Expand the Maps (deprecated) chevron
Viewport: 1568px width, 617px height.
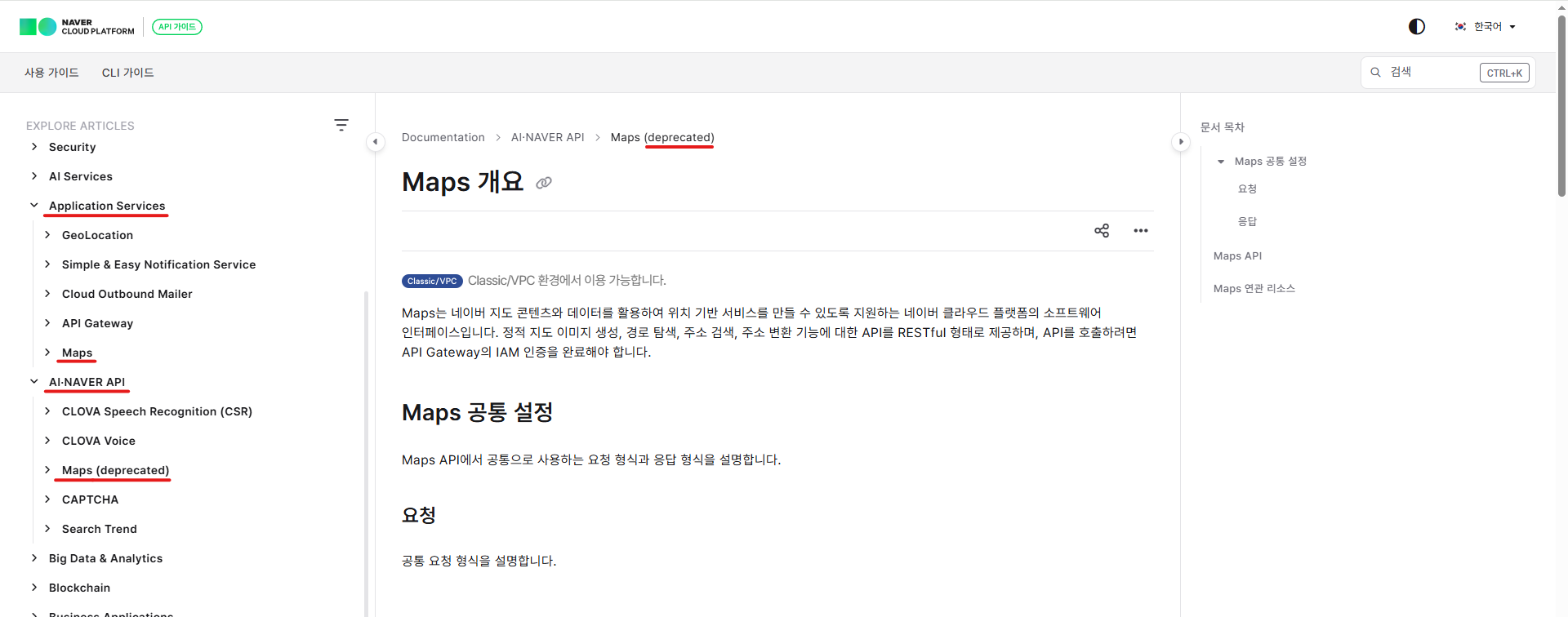pos(47,470)
